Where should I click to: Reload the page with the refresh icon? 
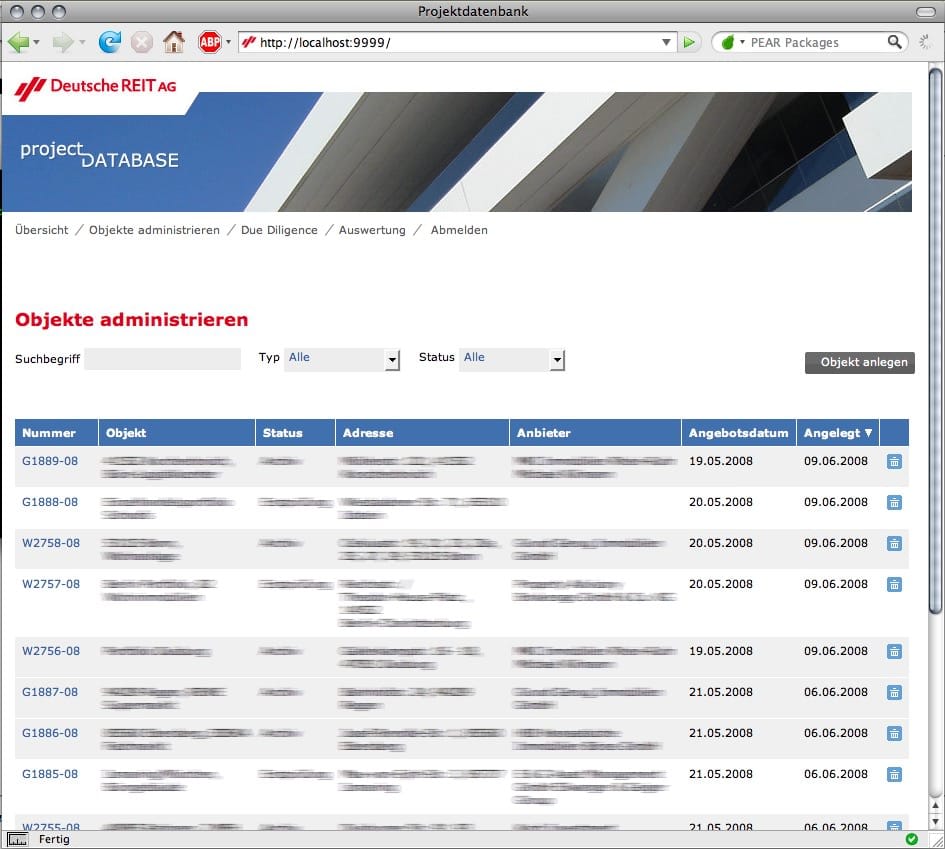pyautogui.click(x=110, y=42)
